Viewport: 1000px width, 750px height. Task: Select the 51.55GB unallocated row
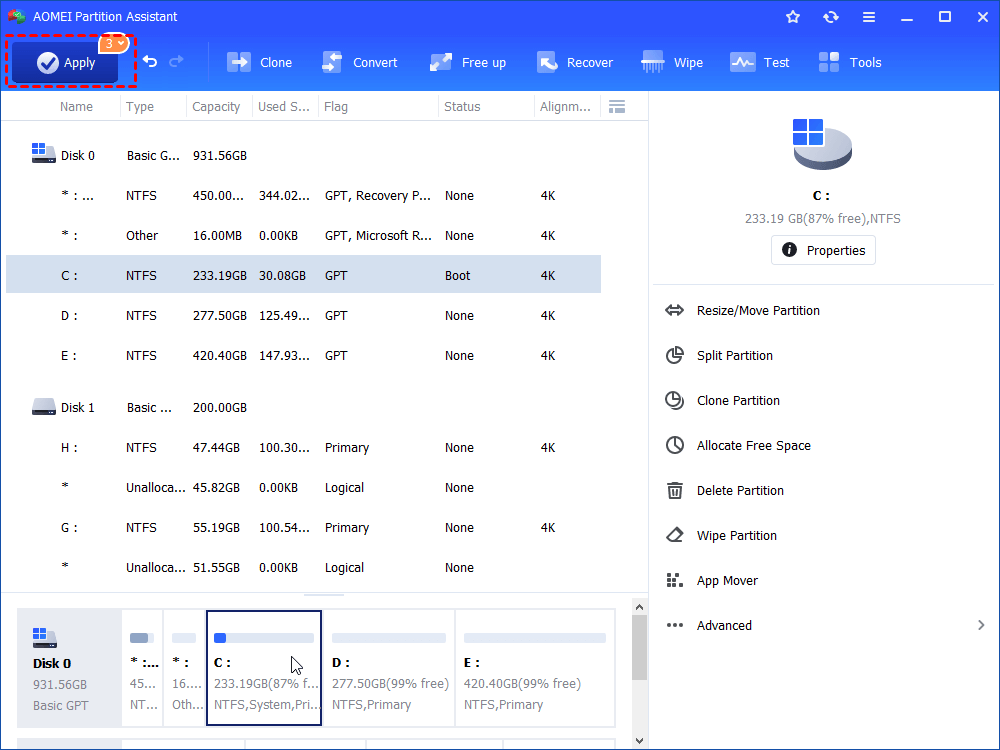304,568
